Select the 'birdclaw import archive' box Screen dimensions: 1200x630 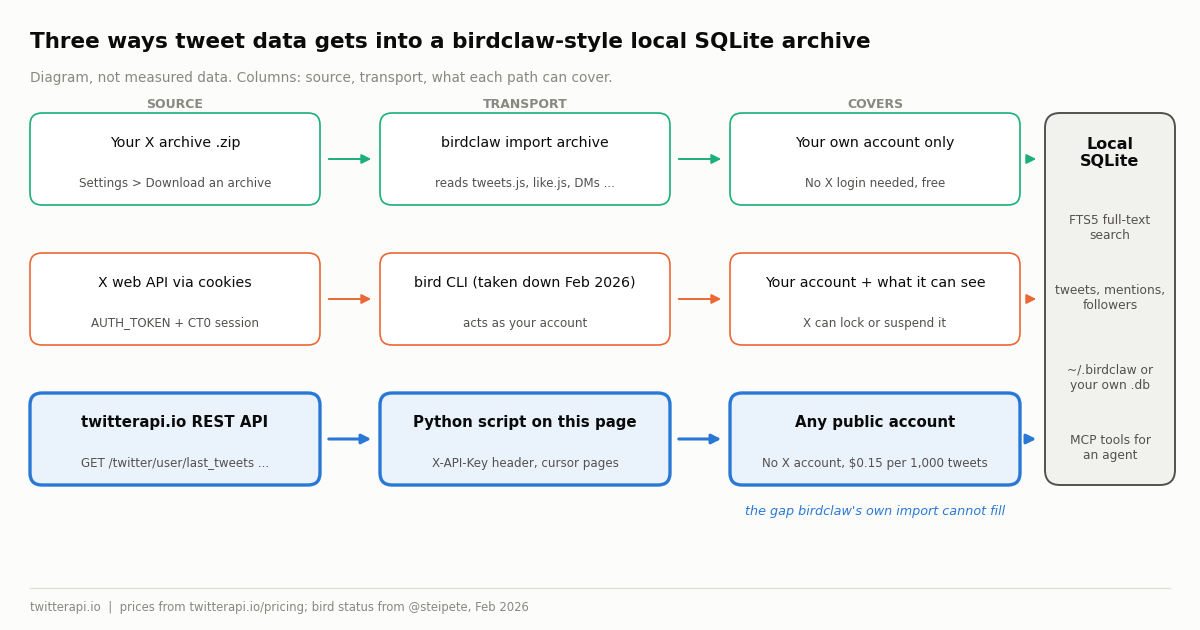[x=525, y=159]
